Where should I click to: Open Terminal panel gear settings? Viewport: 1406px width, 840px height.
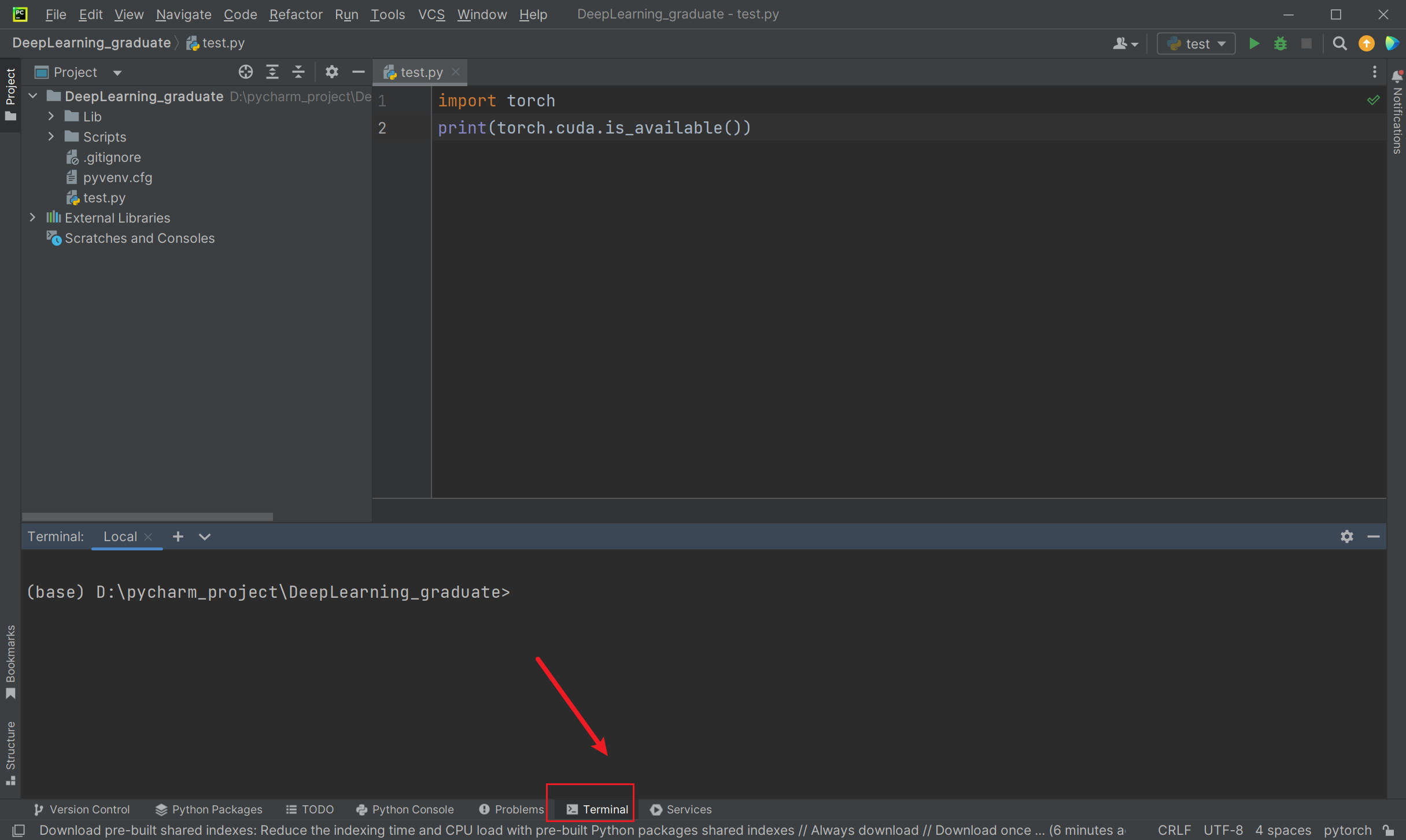click(x=1347, y=536)
